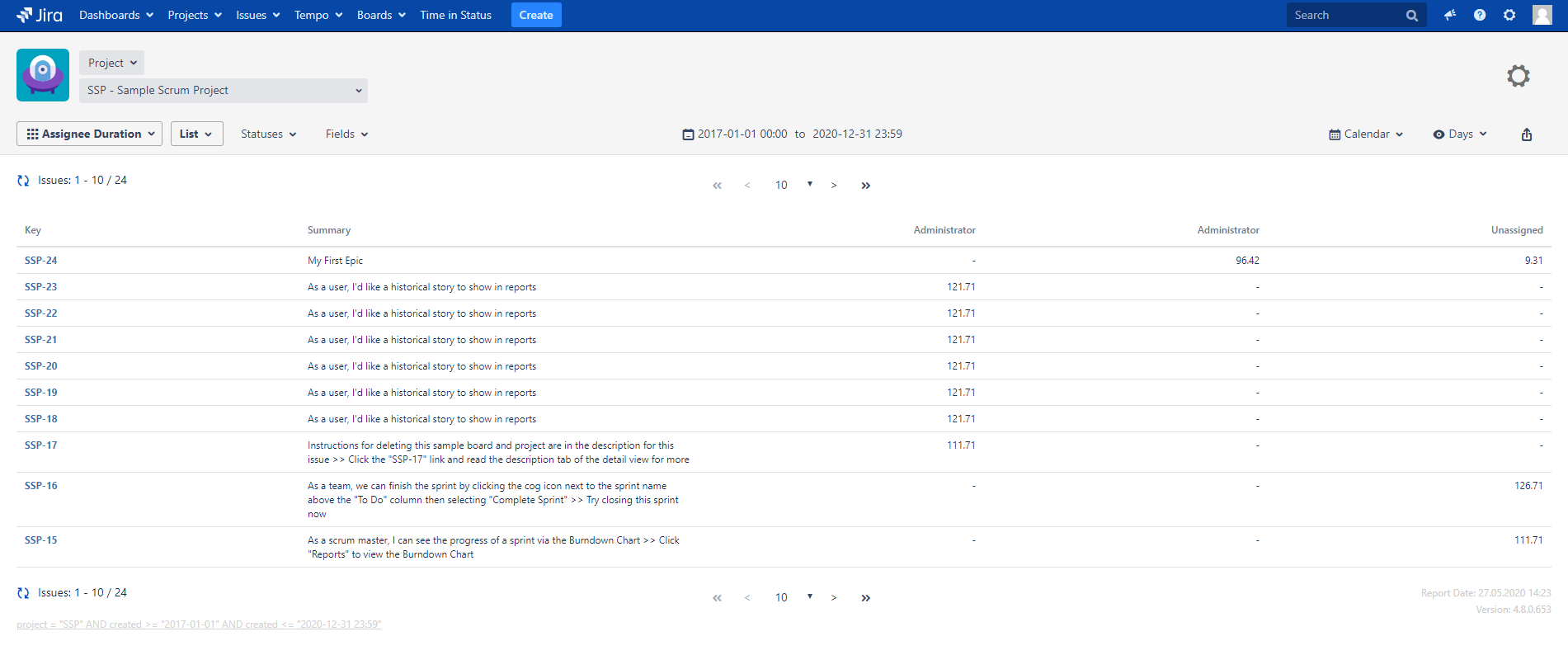Viewport: 1568px width, 655px height.
Task: Click the JQL query link at bottom
Action: 199,624
